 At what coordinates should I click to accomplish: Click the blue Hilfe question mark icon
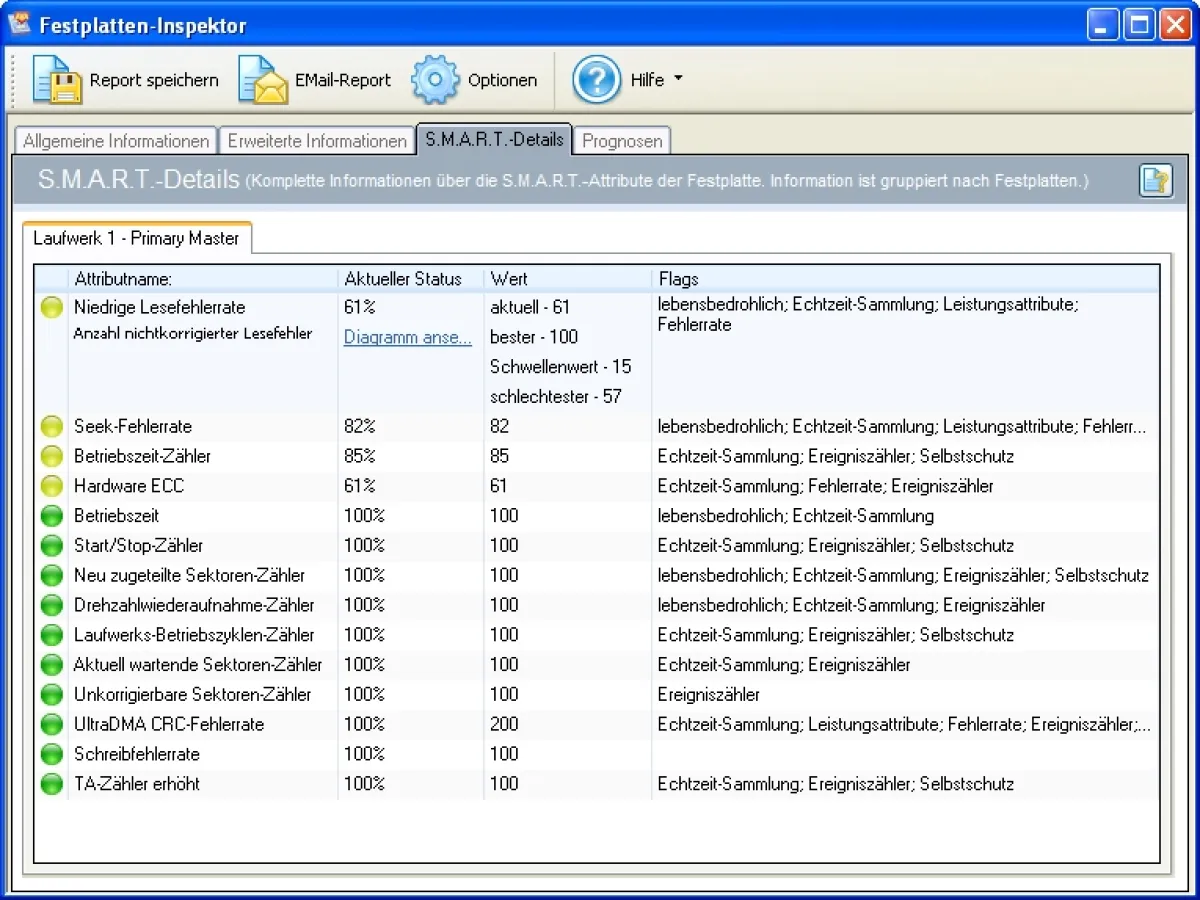pyautogui.click(x=596, y=80)
